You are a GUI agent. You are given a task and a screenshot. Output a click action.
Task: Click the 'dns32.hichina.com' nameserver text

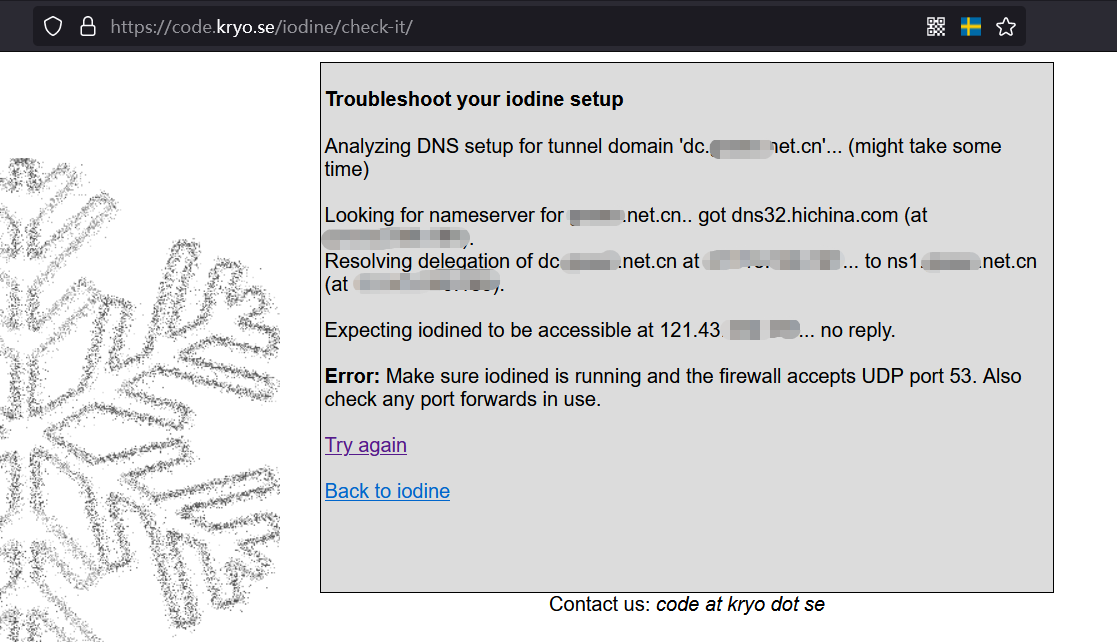pyautogui.click(x=814, y=215)
